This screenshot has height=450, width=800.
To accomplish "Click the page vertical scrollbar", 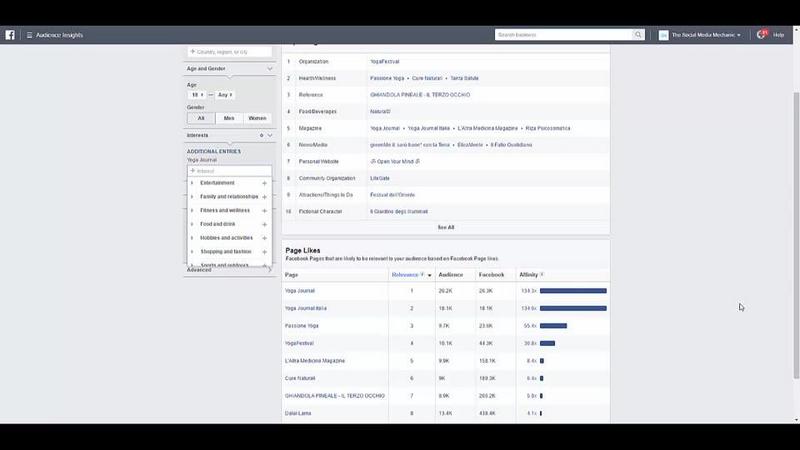I will (796, 235).
